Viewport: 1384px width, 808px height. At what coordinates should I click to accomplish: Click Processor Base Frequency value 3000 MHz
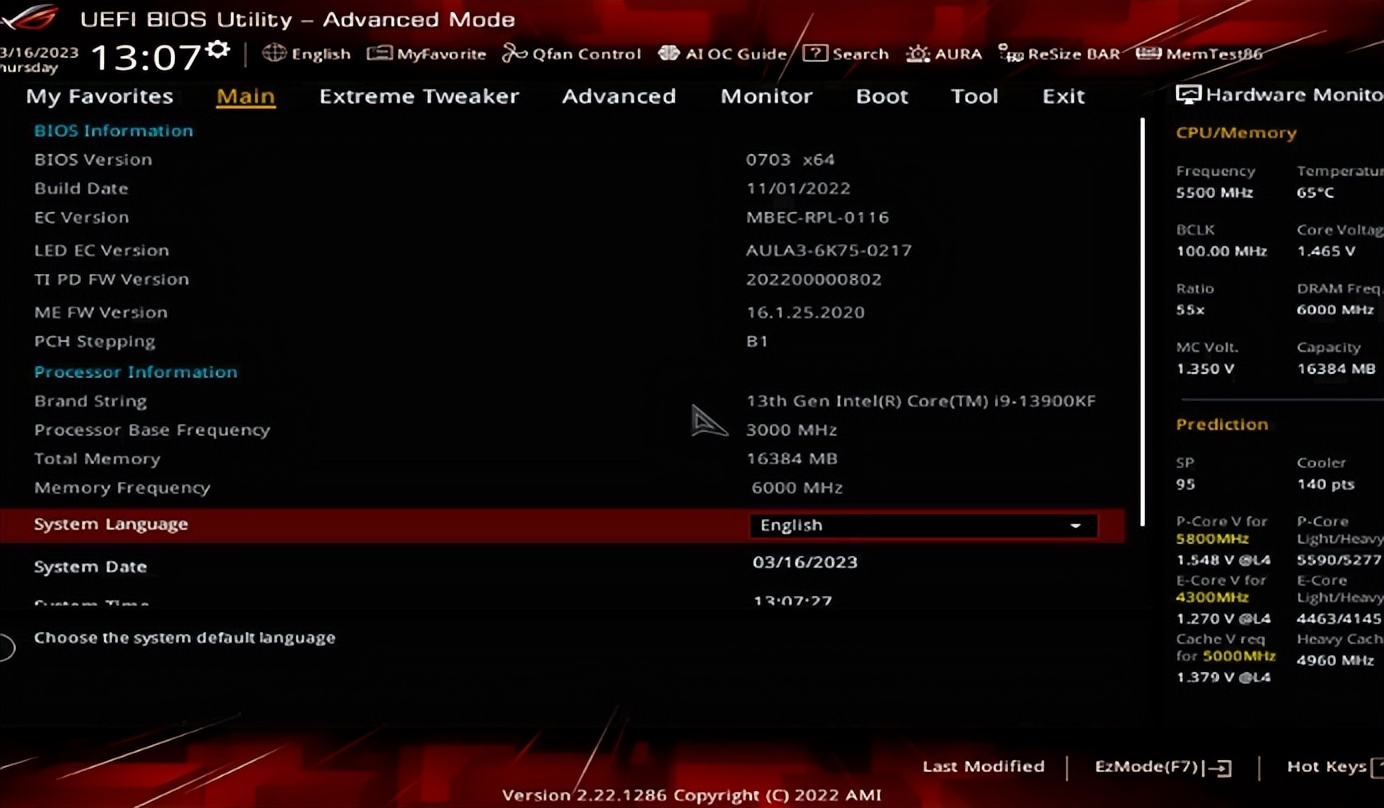click(x=792, y=430)
